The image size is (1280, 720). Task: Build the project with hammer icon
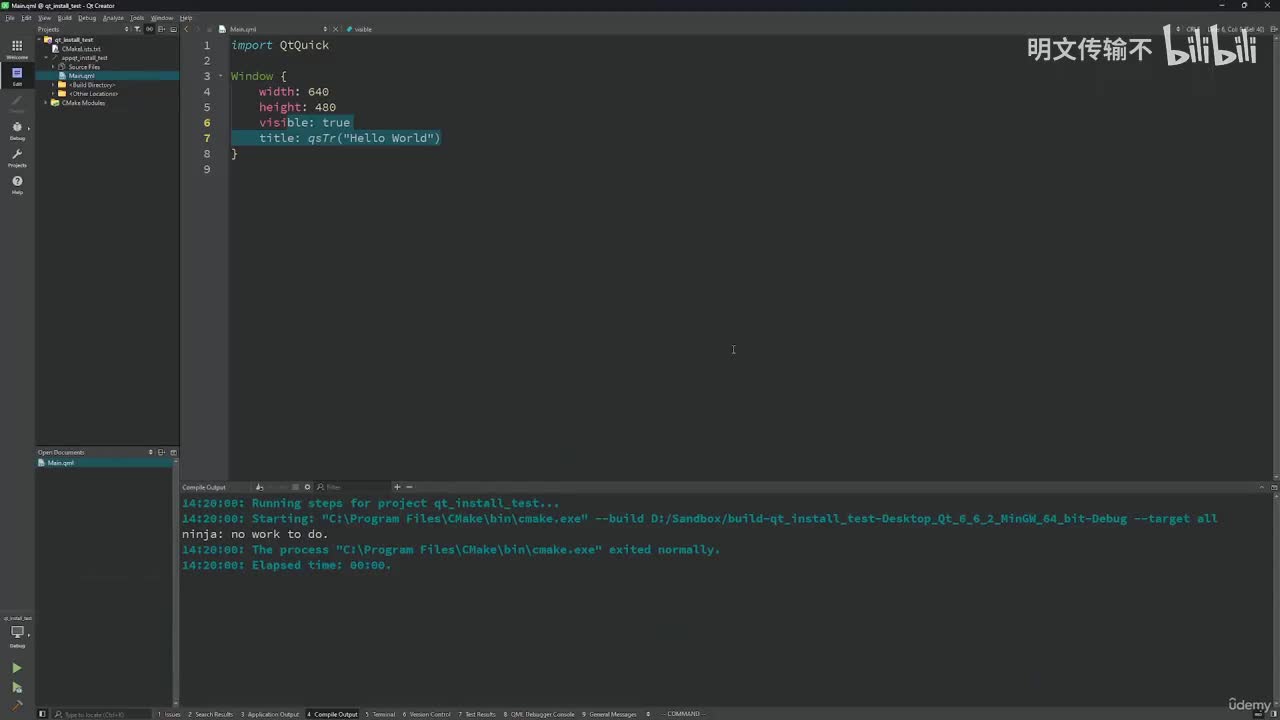pos(16,705)
